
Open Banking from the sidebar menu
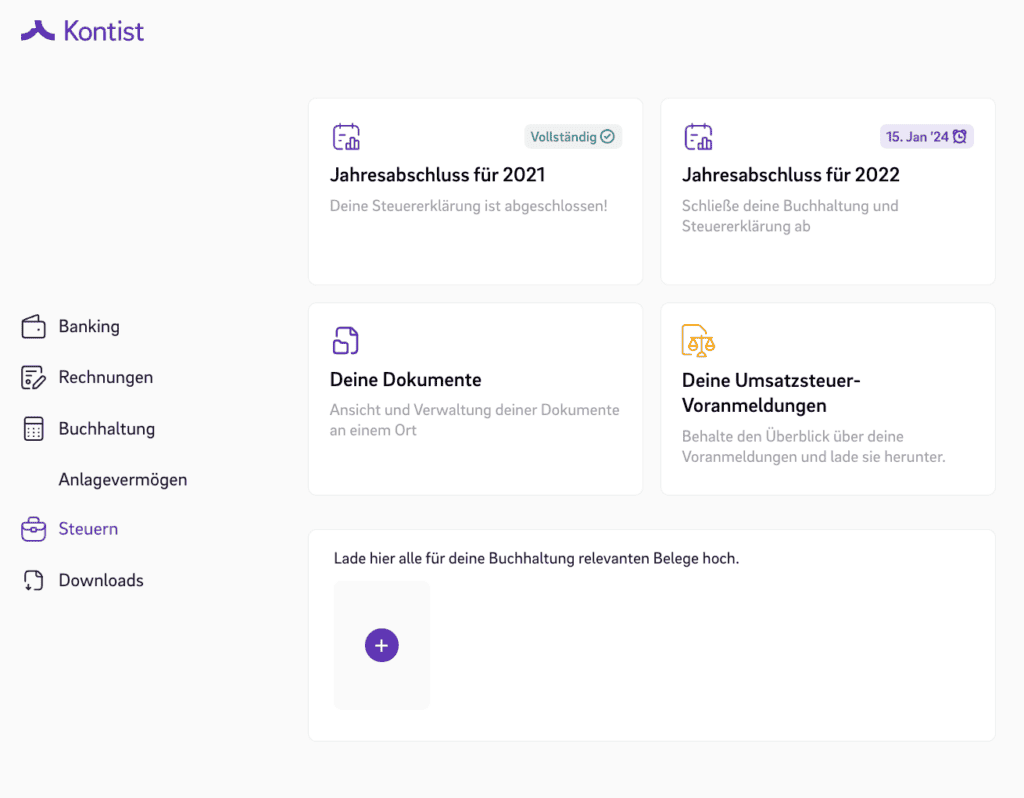89,327
